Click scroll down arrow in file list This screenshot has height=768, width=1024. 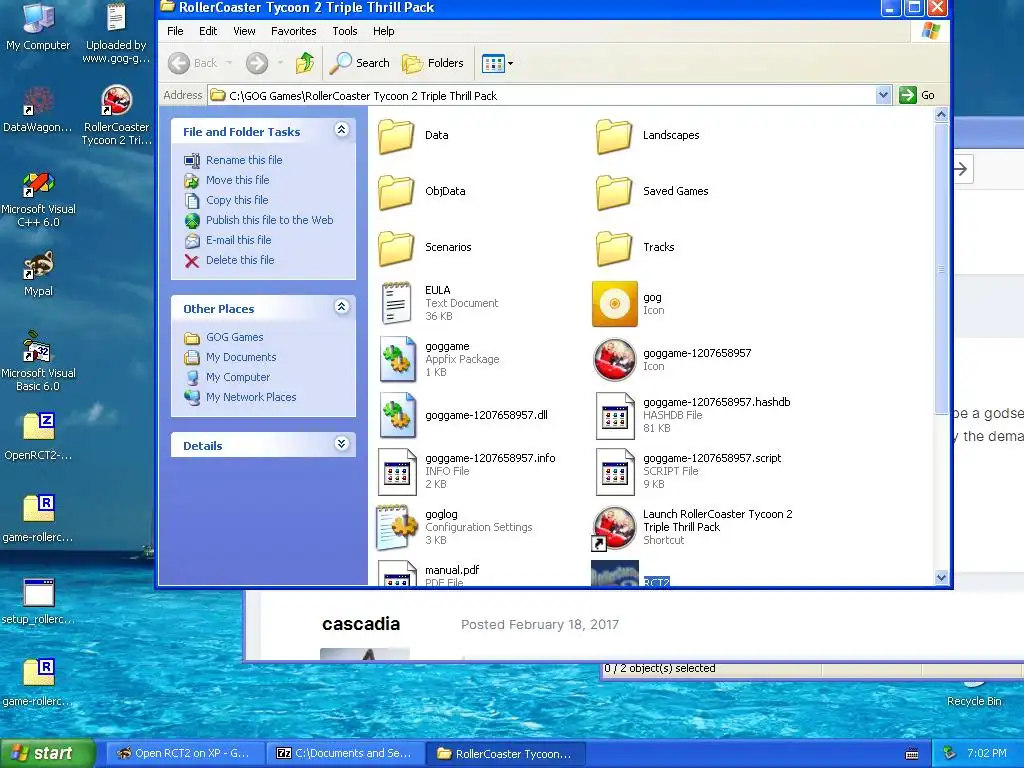click(941, 577)
